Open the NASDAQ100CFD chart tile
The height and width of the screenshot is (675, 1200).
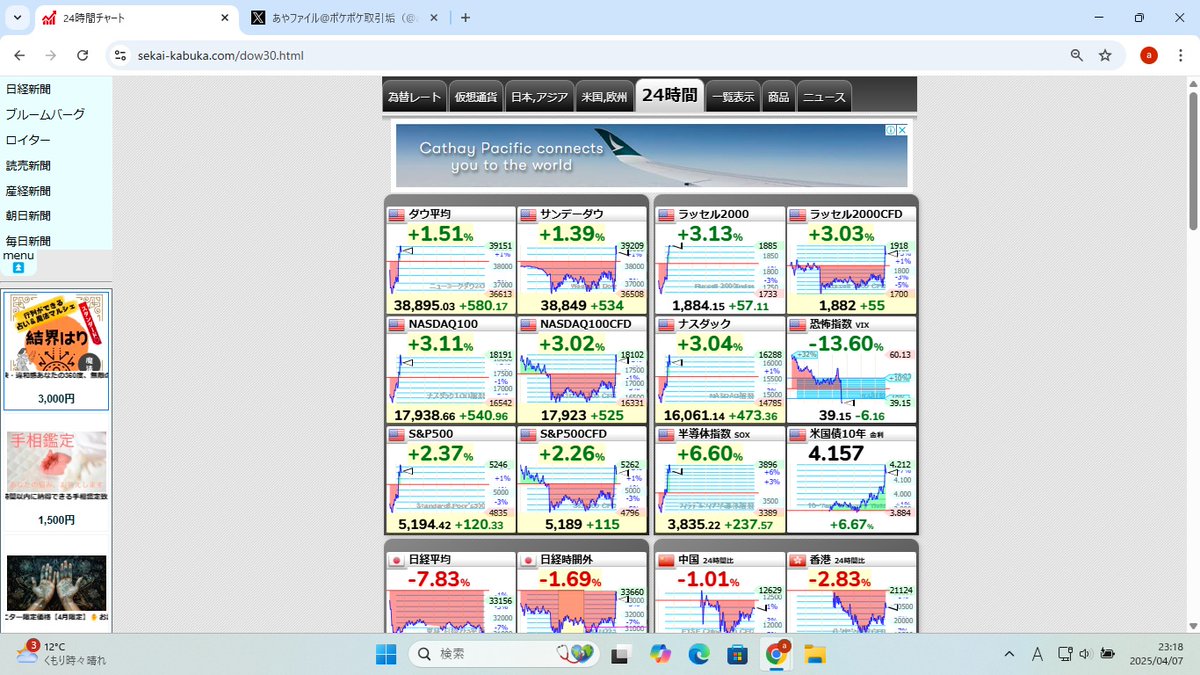pyautogui.click(x=583, y=370)
